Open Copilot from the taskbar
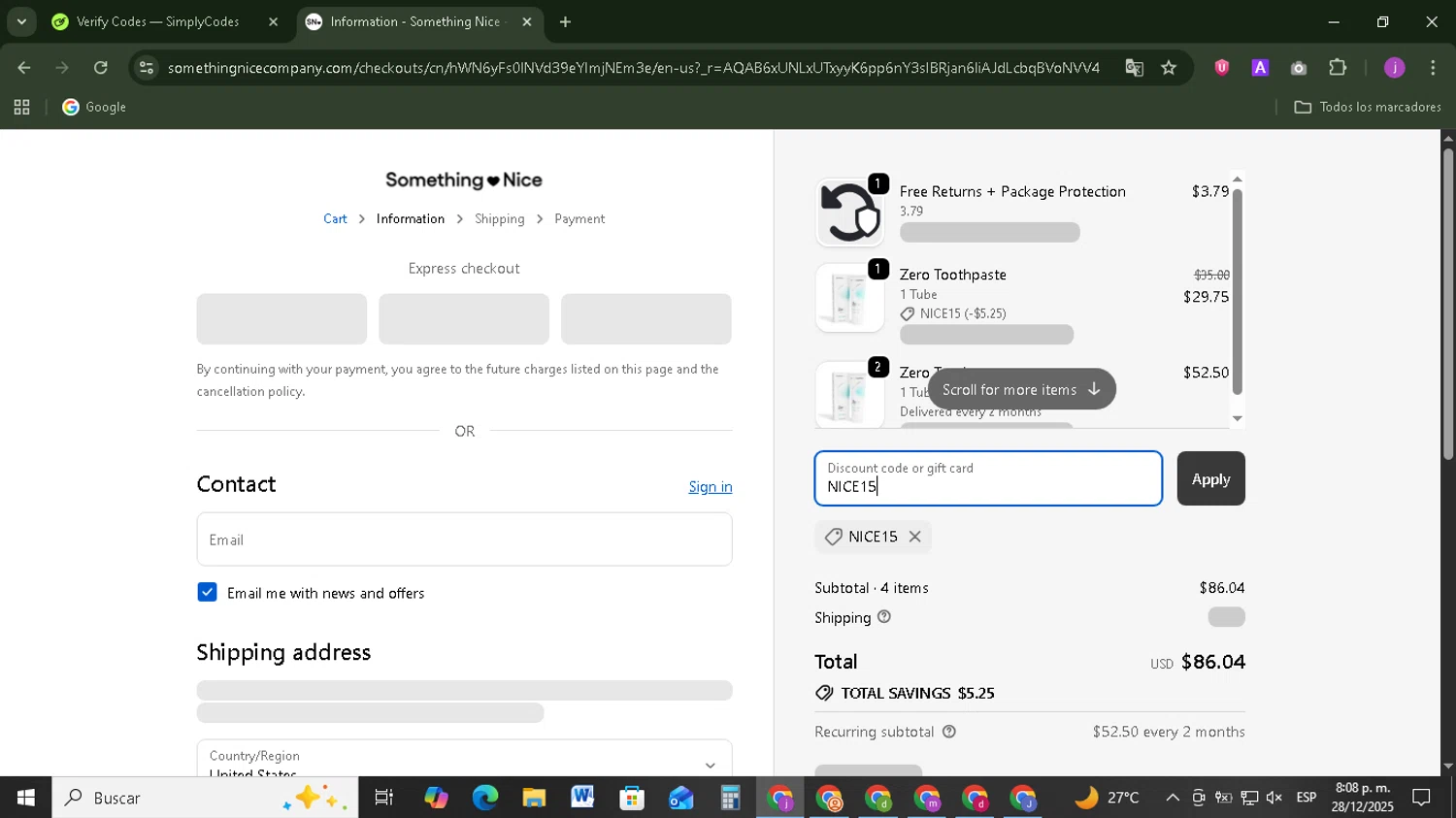 (x=436, y=798)
